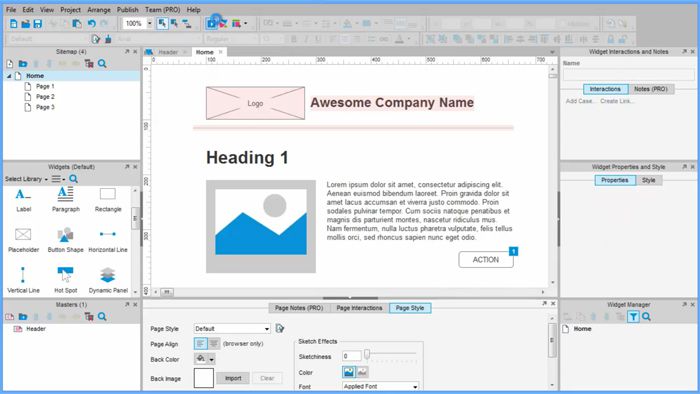Image resolution: width=700 pixels, height=394 pixels.
Task: Toggle page align left option
Action: point(200,344)
